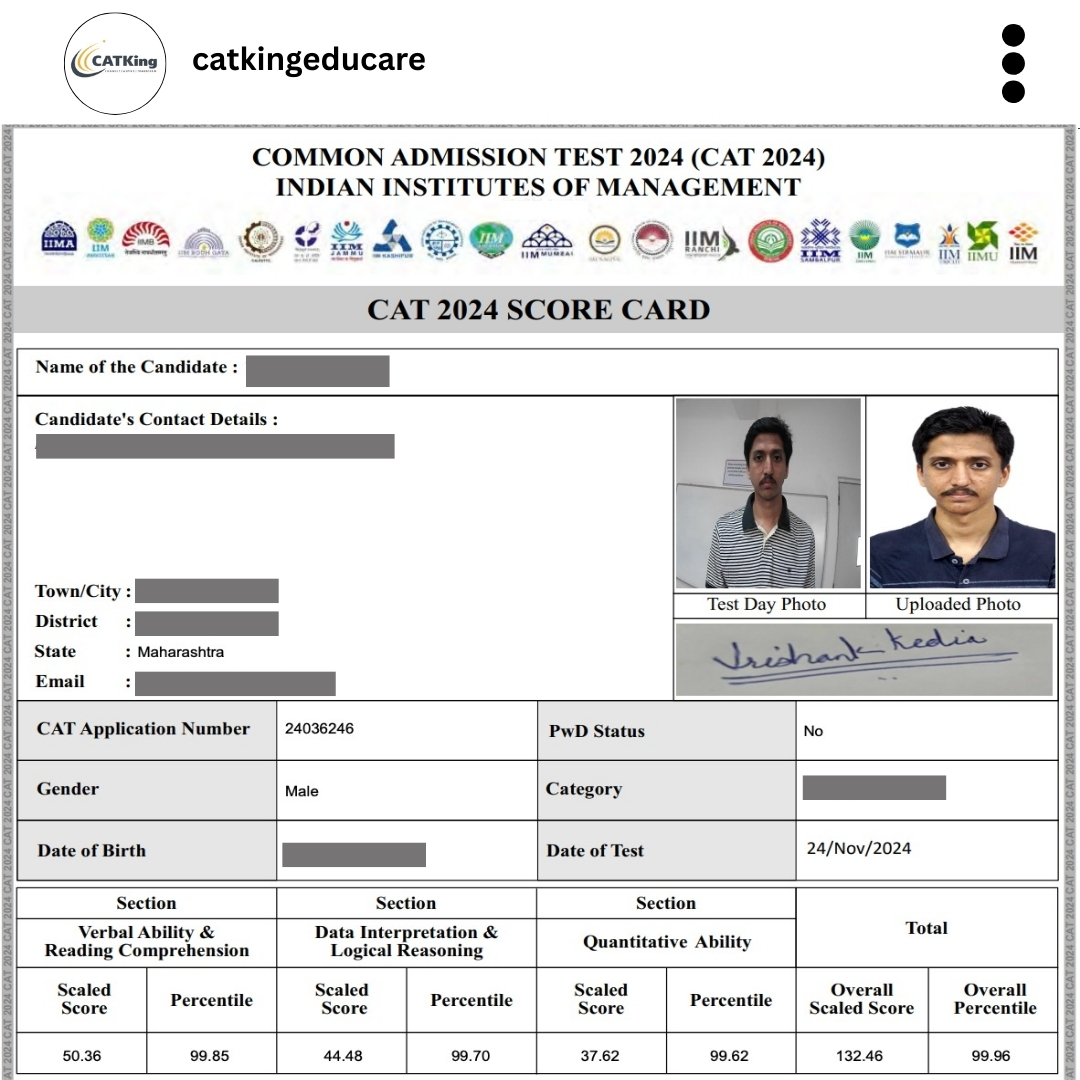Click the green IIMU pinwheel logo
Image resolution: width=1080 pixels, height=1080 pixels.
pyautogui.click(x=983, y=242)
